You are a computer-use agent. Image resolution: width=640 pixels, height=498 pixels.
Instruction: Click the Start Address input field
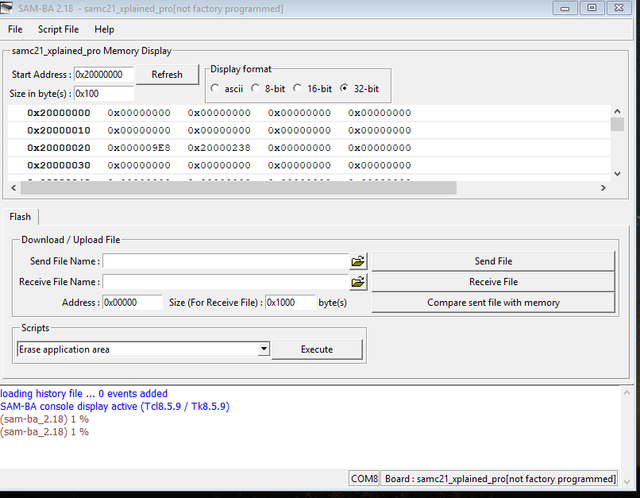[103, 75]
